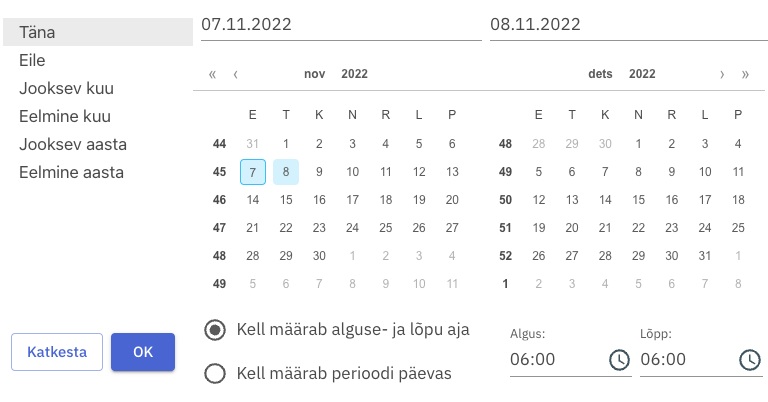768x402 pixels.
Task: Open clock picker for Lõpp time
Action: click(x=749, y=359)
